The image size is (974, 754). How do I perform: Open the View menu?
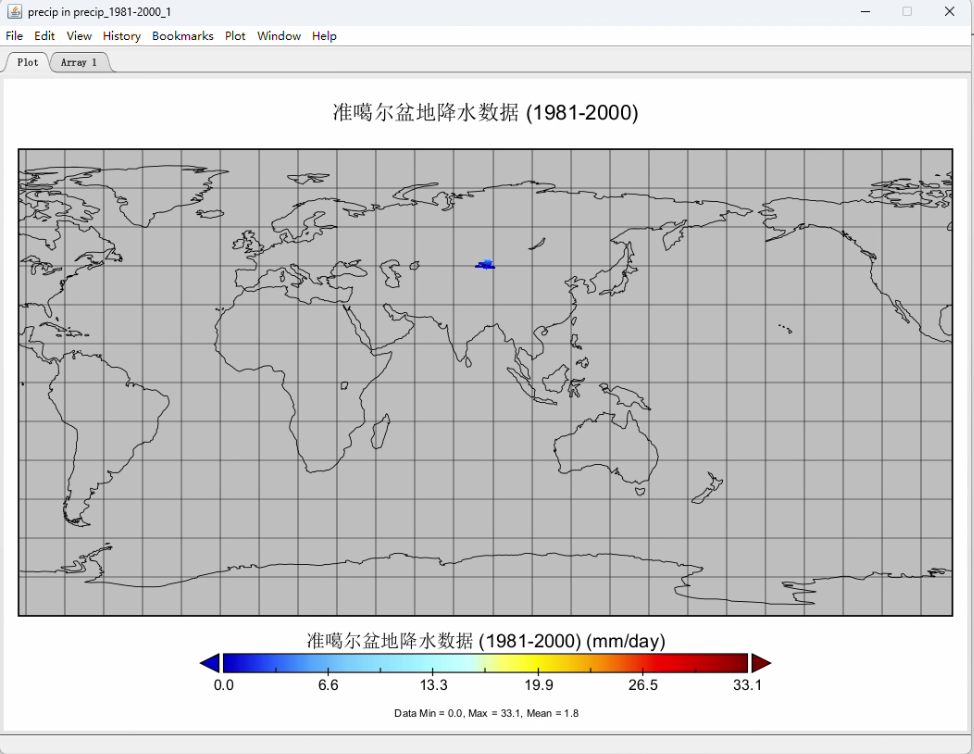tap(79, 36)
